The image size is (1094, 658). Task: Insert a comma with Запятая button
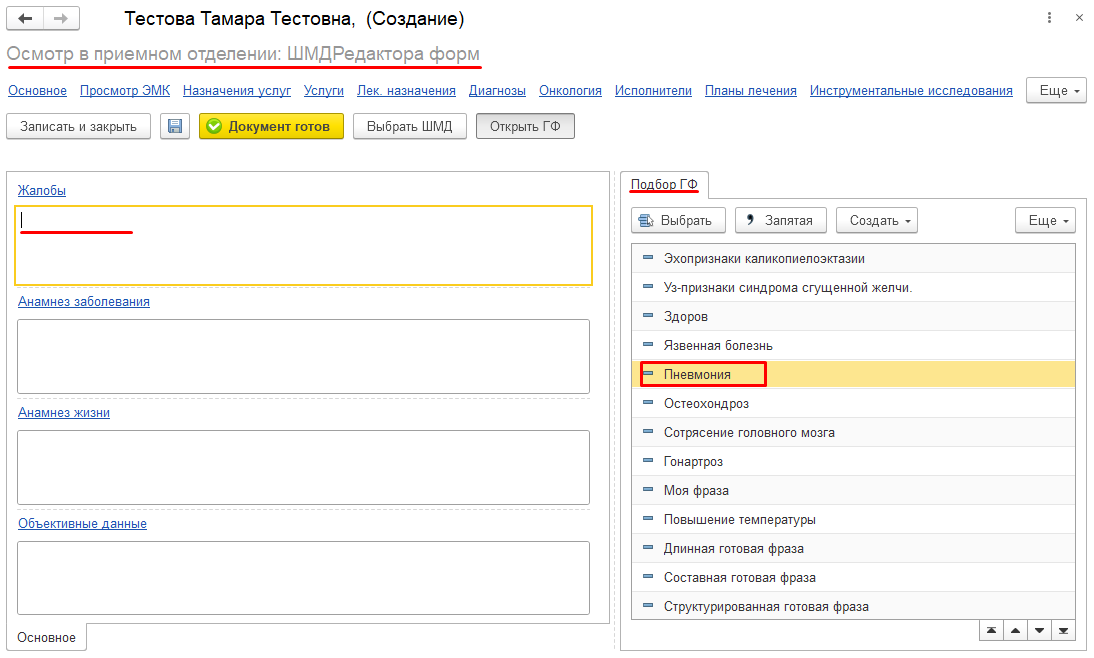point(781,220)
